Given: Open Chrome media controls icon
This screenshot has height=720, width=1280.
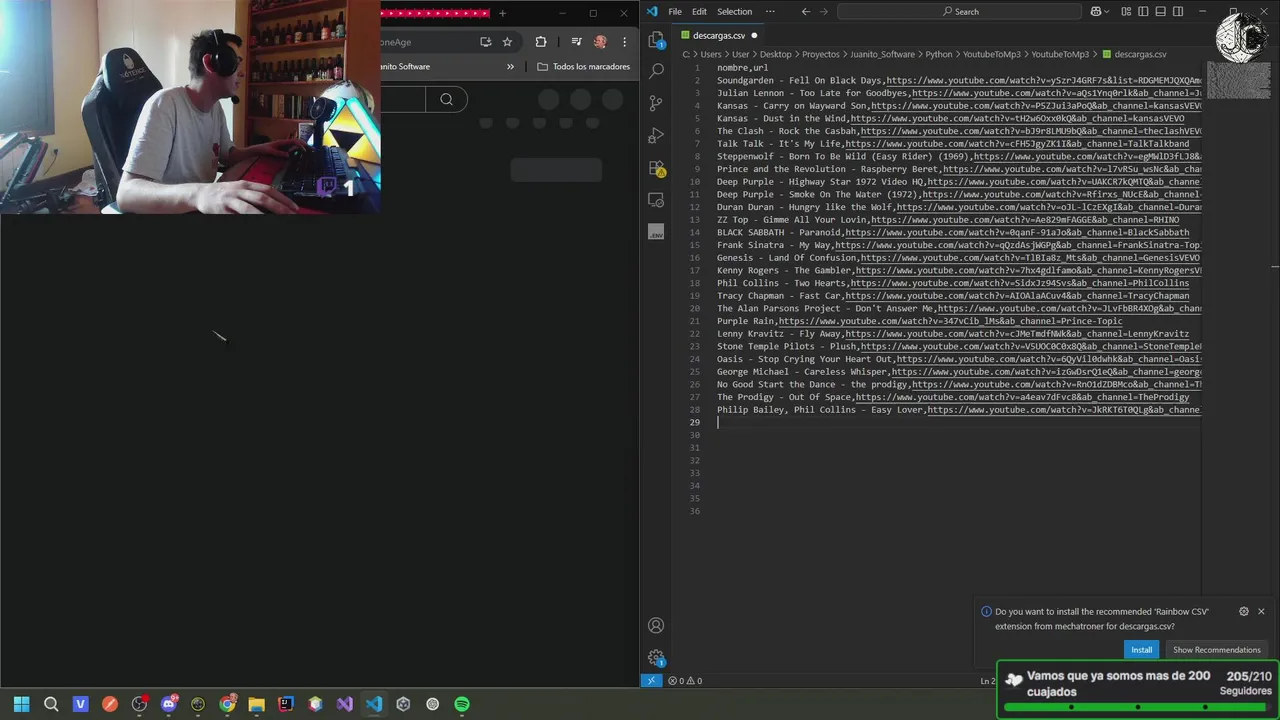Looking at the screenshot, I should (576, 42).
